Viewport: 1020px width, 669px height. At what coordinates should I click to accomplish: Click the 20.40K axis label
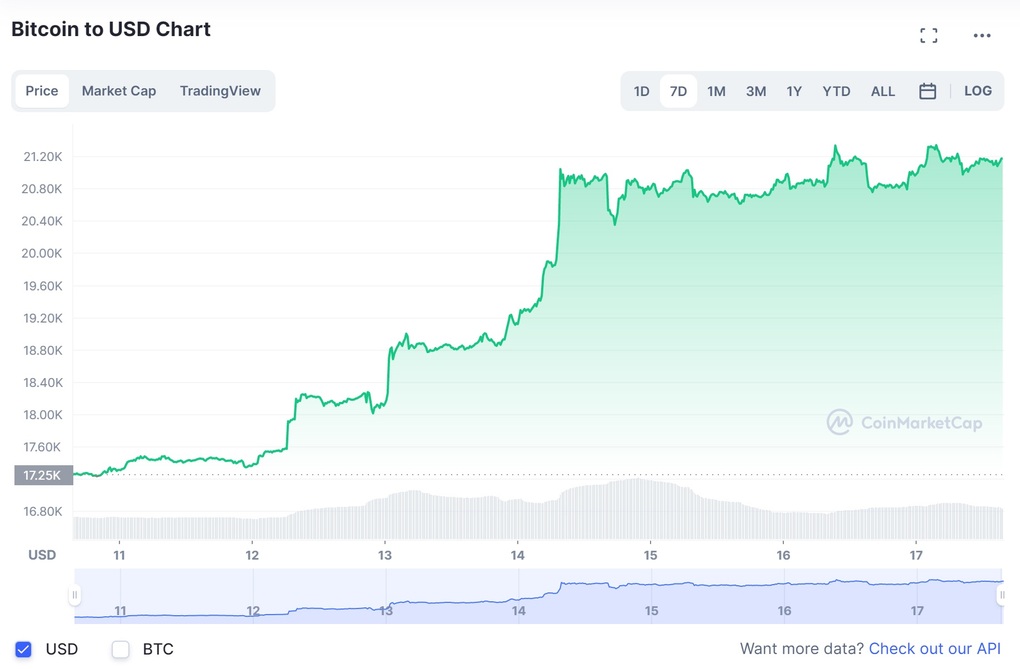point(42,221)
